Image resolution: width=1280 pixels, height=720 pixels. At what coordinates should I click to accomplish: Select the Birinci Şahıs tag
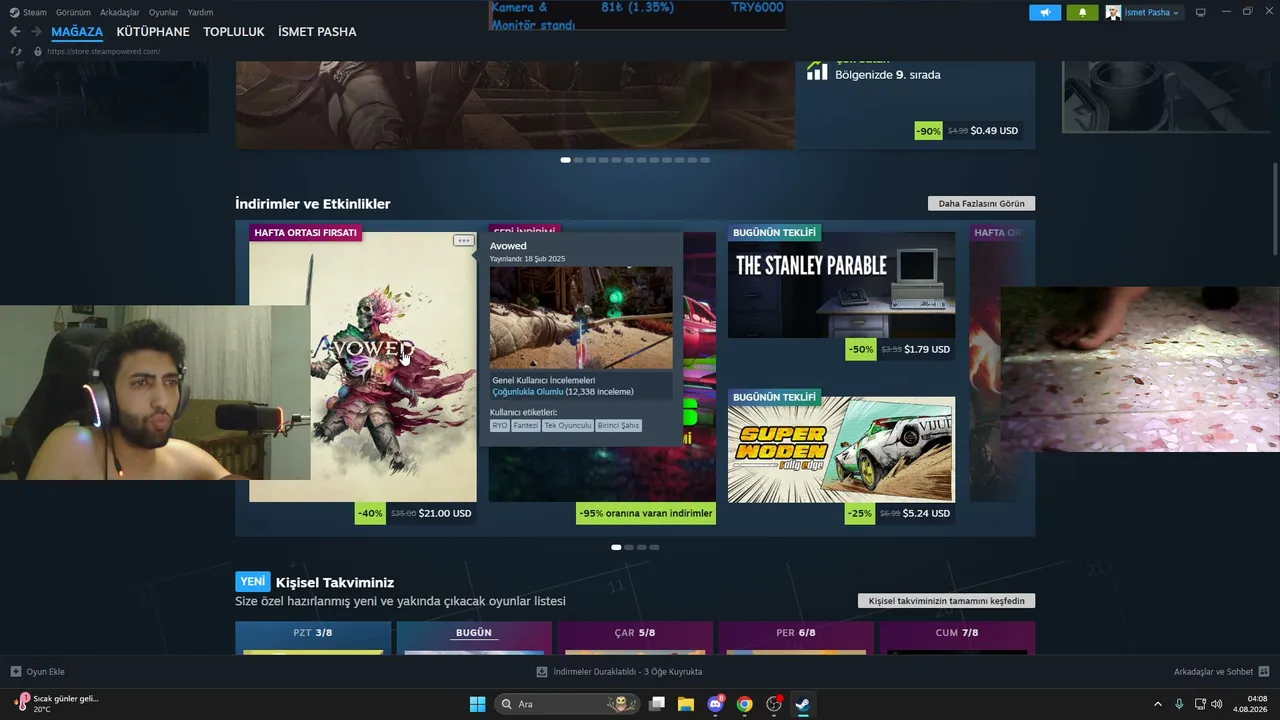point(619,425)
